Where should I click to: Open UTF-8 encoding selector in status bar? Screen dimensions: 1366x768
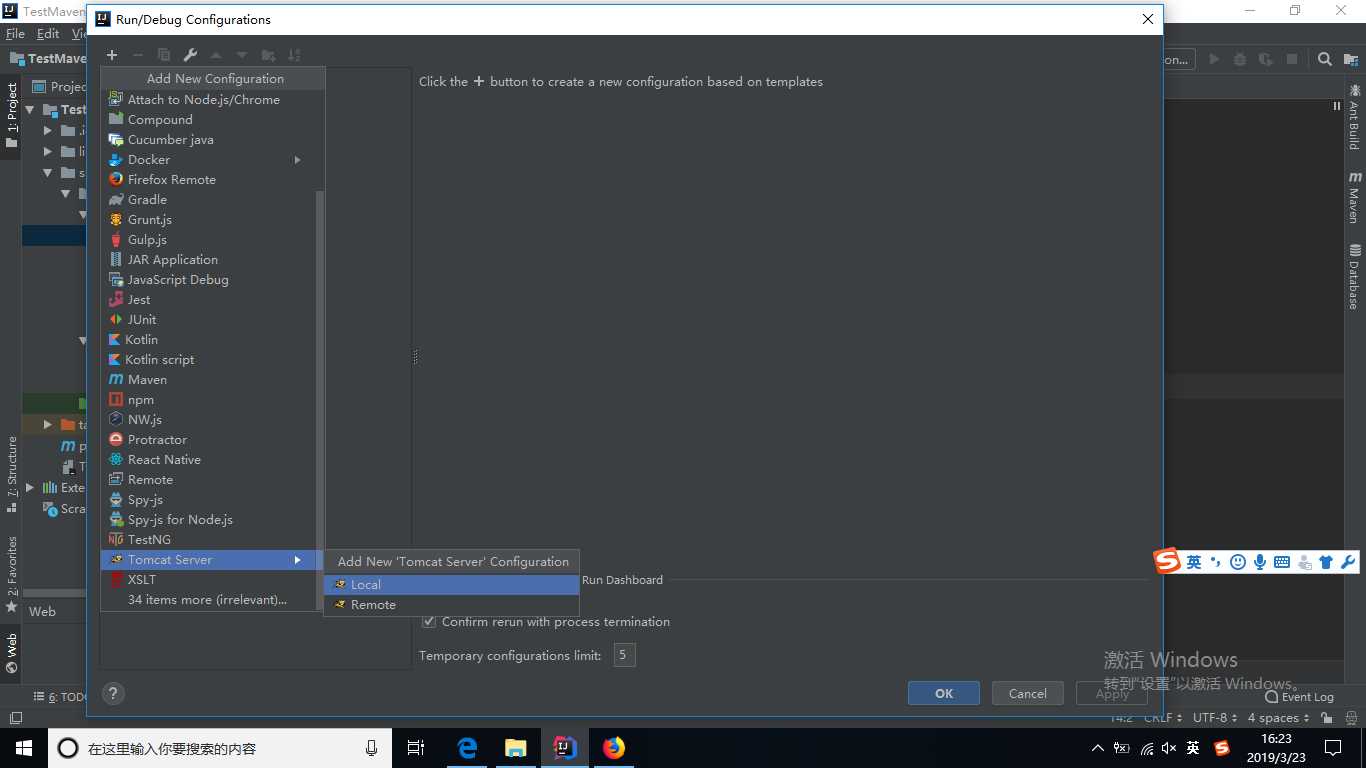1214,718
